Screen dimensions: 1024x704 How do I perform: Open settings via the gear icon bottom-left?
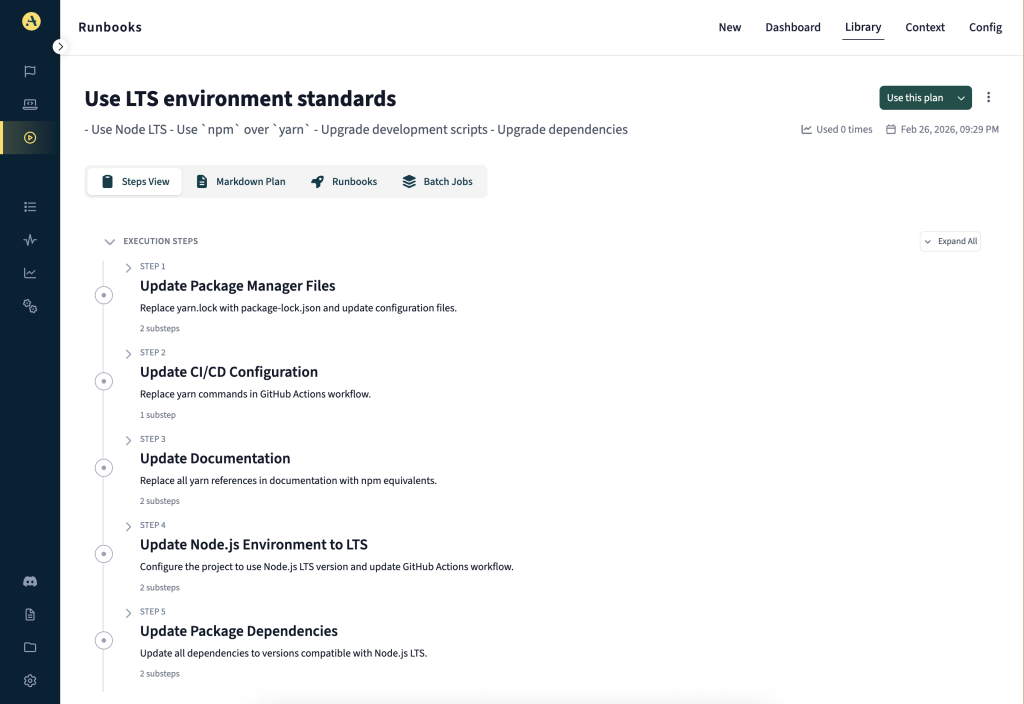click(29, 680)
